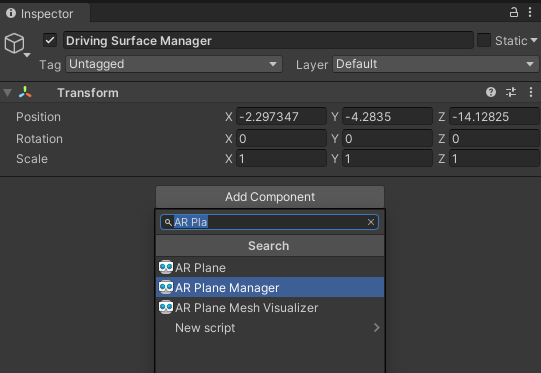The image size is (541, 373).
Task: Collapse the Transform component foldout
Action: pos(8,92)
